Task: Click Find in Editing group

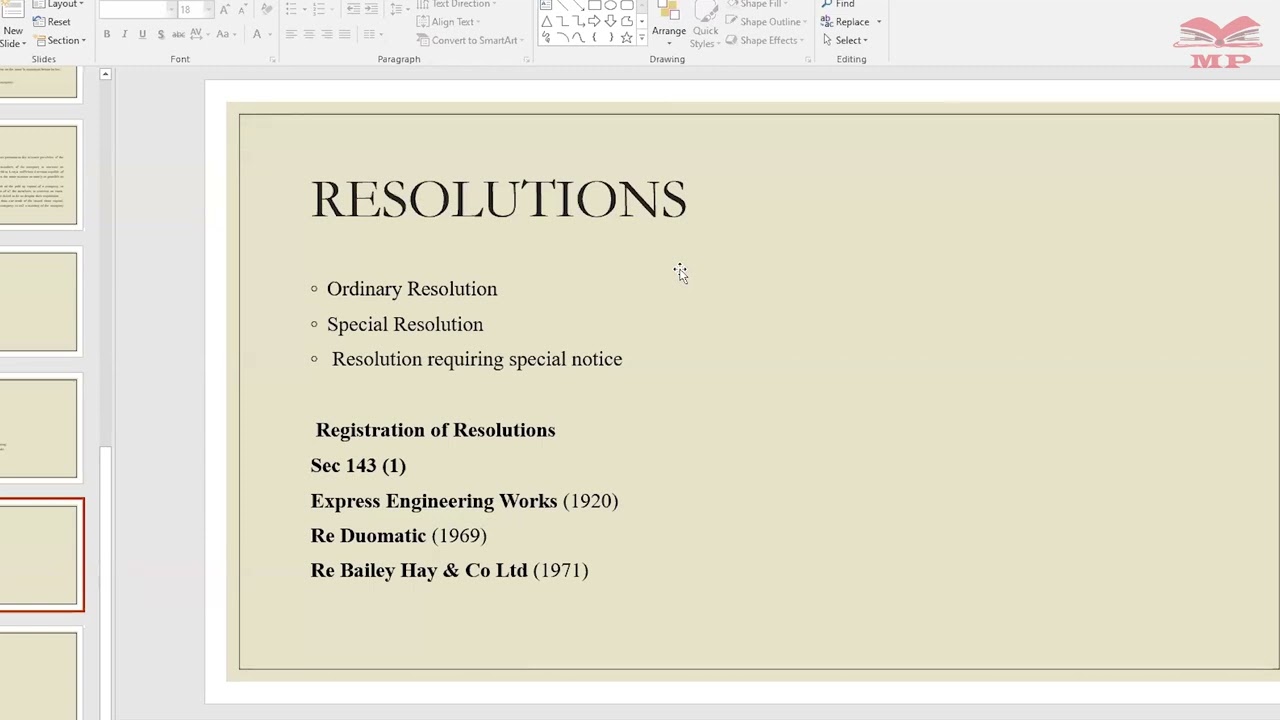Action: (x=837, y=4)
